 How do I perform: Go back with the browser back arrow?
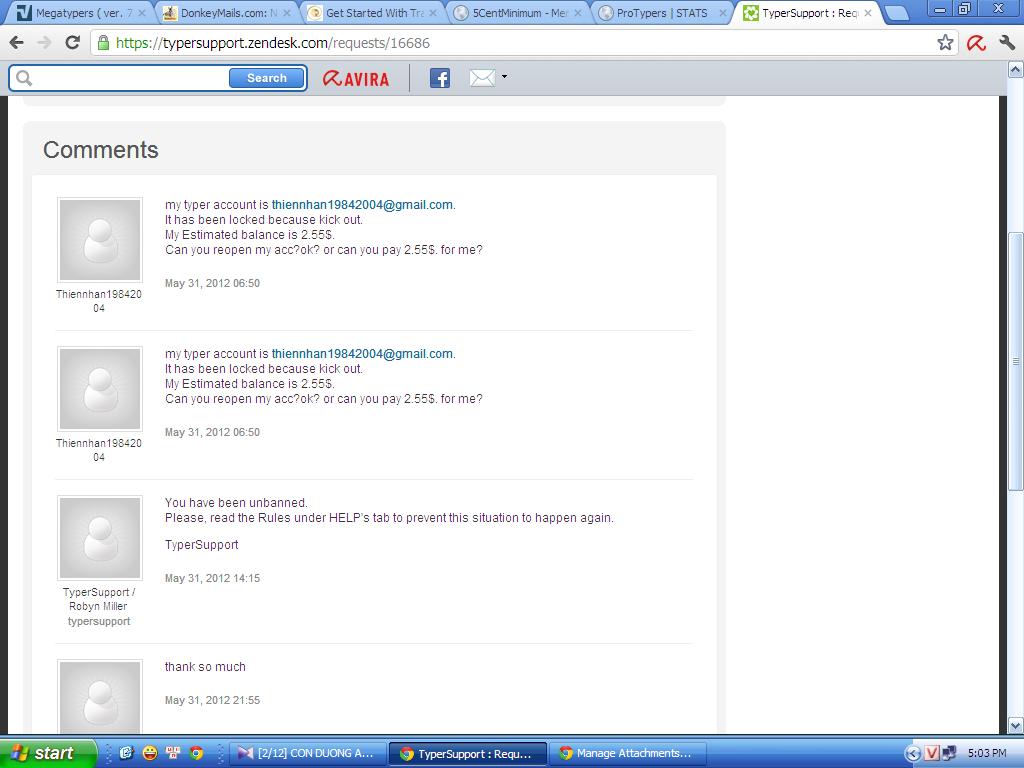click(x=16, y=43)
